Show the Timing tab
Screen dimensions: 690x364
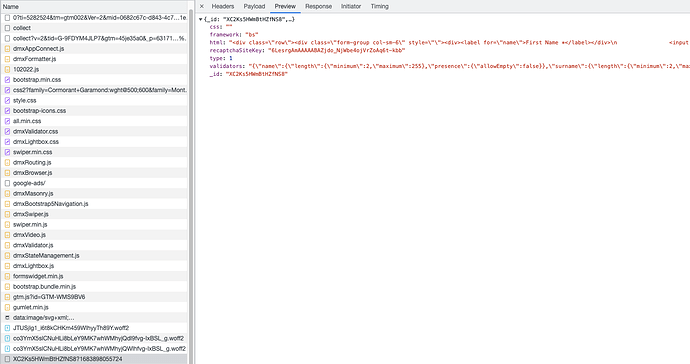point(379,6)
